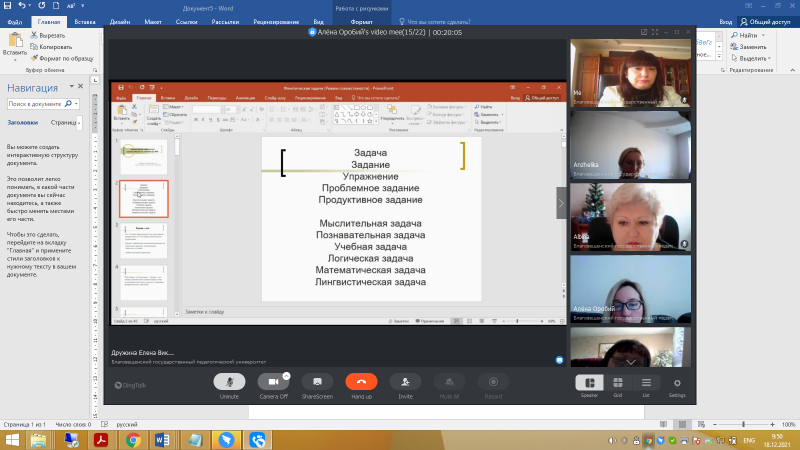Open the Invite participants icon
This screenshot has width=800, height=450.
coord(404,382)
